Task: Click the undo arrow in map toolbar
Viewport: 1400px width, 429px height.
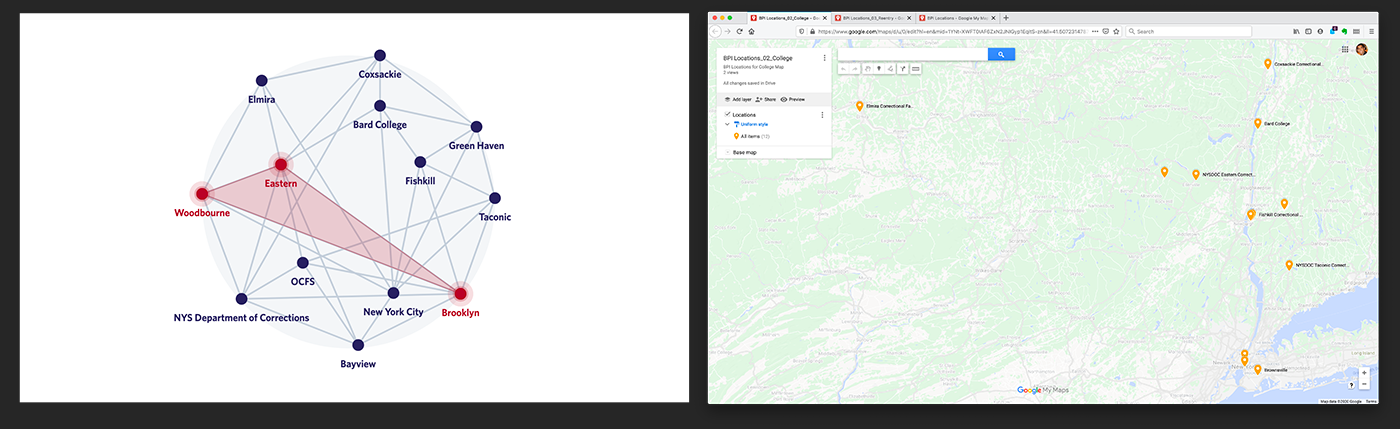Action: coord(844,69)
